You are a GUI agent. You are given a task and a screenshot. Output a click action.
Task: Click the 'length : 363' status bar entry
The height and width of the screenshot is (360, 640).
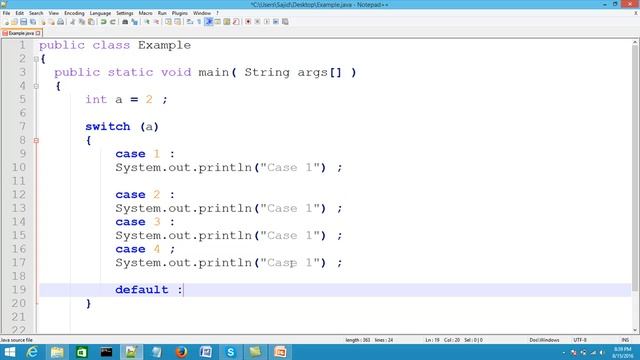[x=358, y=340]
